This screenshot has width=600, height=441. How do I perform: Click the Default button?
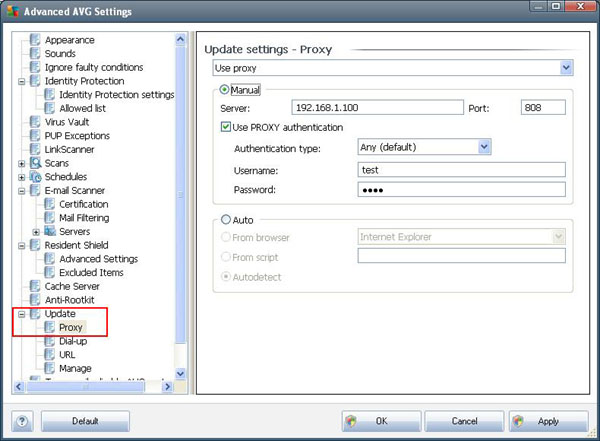point(85,421)
